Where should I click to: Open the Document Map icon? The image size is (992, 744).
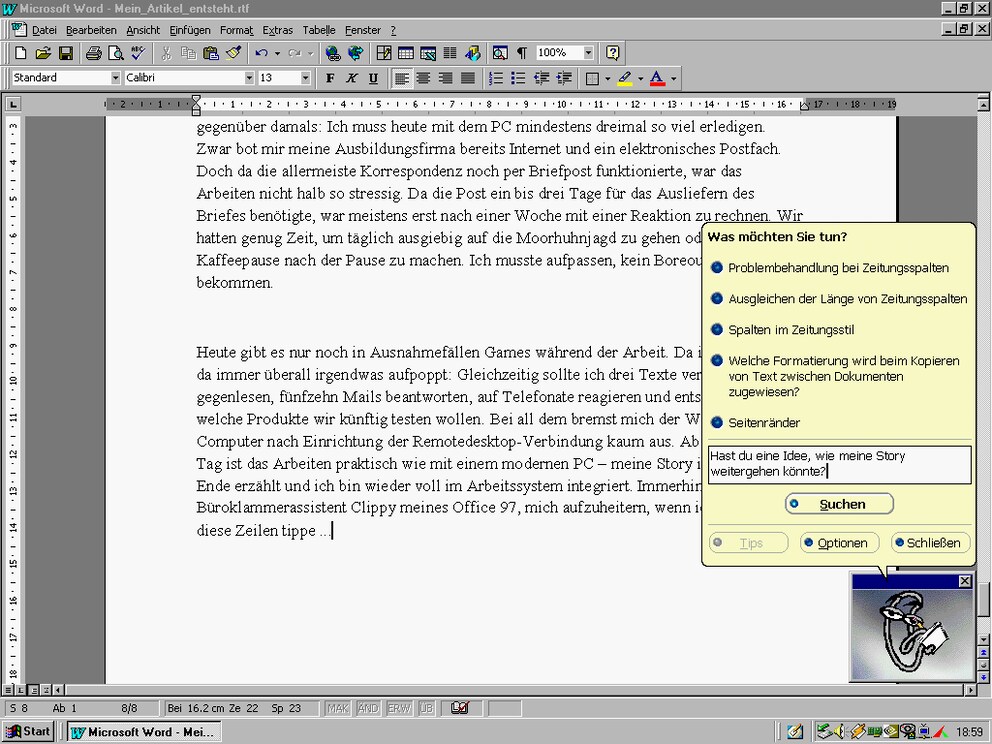pyautogui.click(x=500, y=53)
